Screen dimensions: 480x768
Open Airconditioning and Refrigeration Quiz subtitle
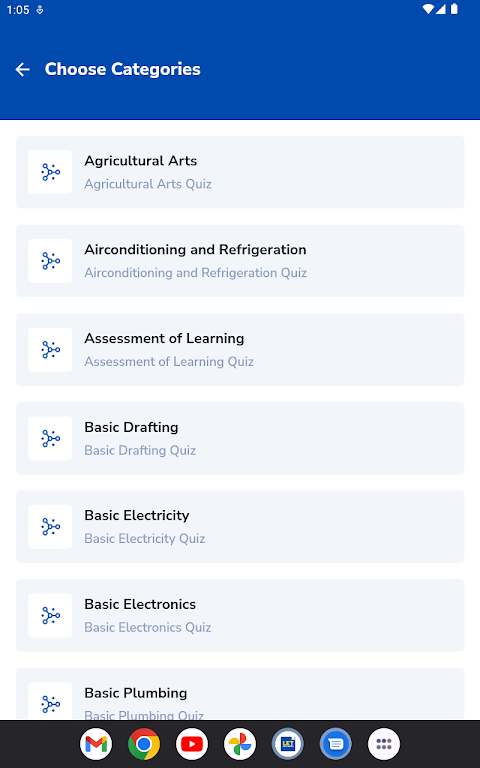click(195, 273)
